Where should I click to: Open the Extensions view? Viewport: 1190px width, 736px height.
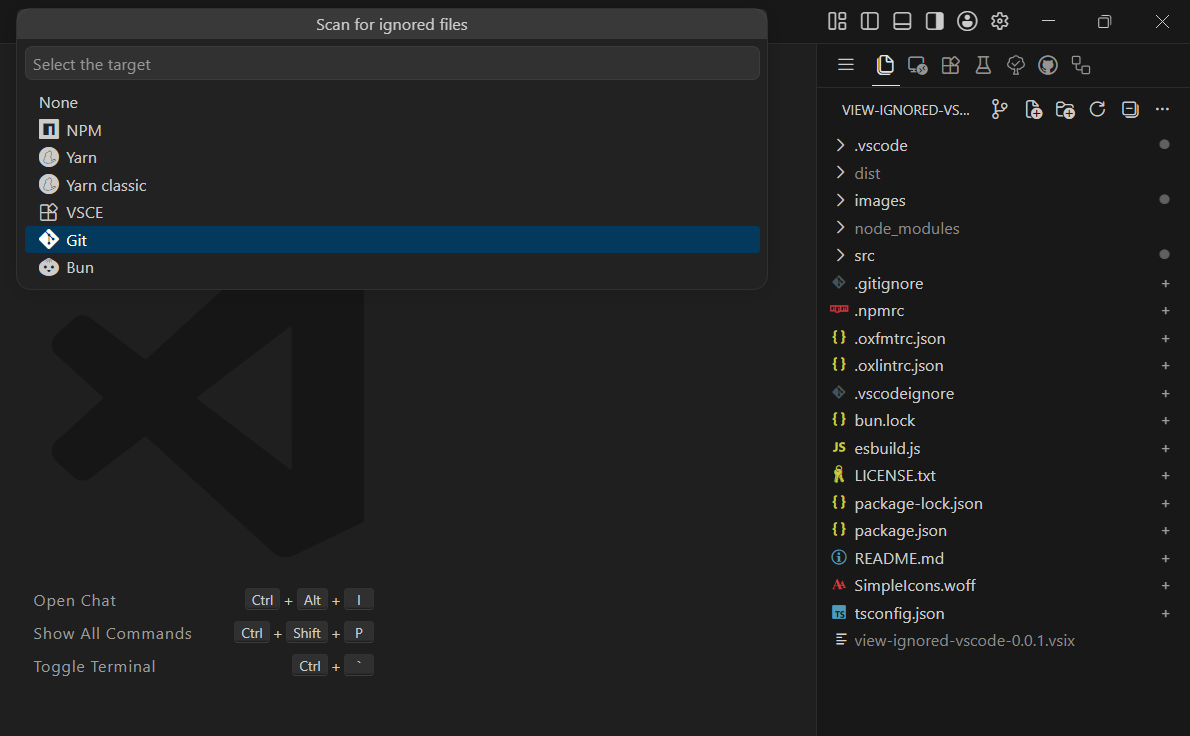950,65
